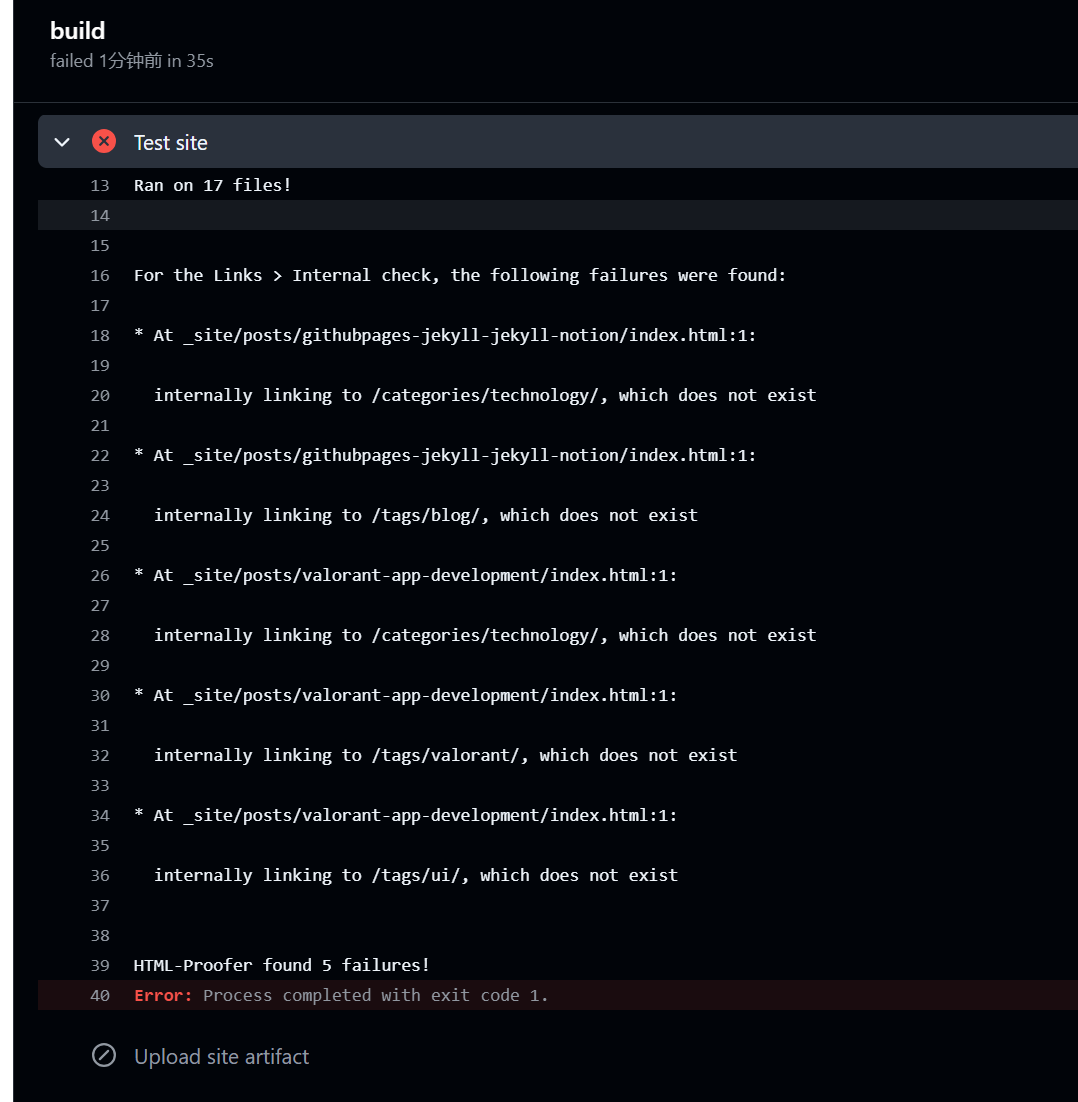This screenshot has width=1078, height=1102.
Task: Click the skipped icon beside Upload site artifact
Action: click(x=104, y=1056)
